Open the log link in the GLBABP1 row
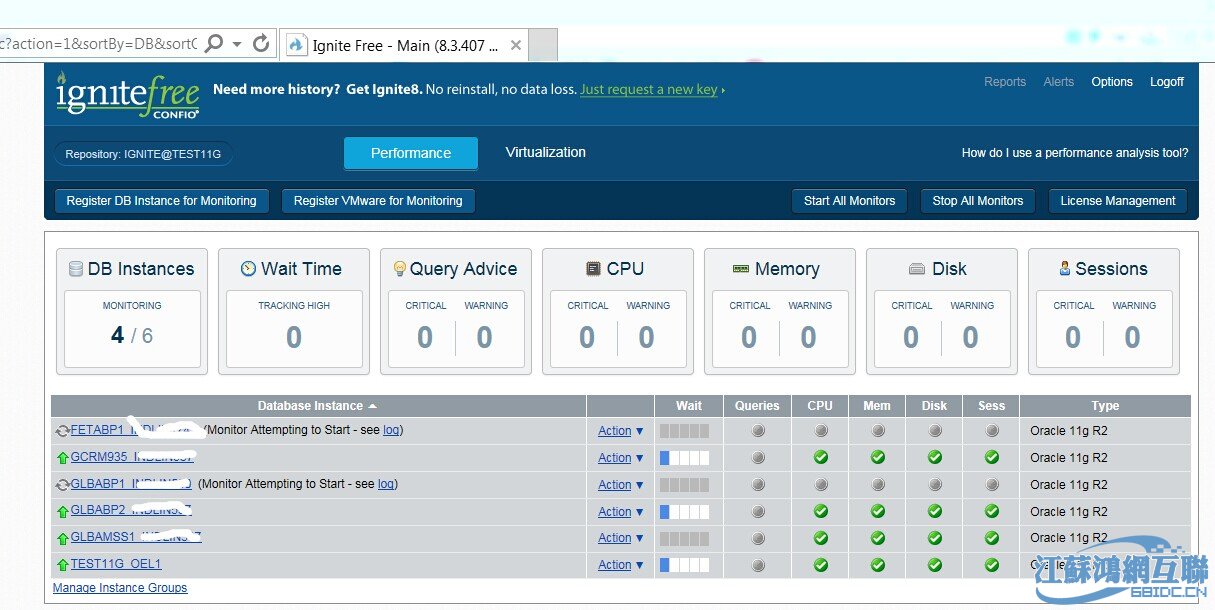Viewport: 1215px width, 610px height. point(386,484)
